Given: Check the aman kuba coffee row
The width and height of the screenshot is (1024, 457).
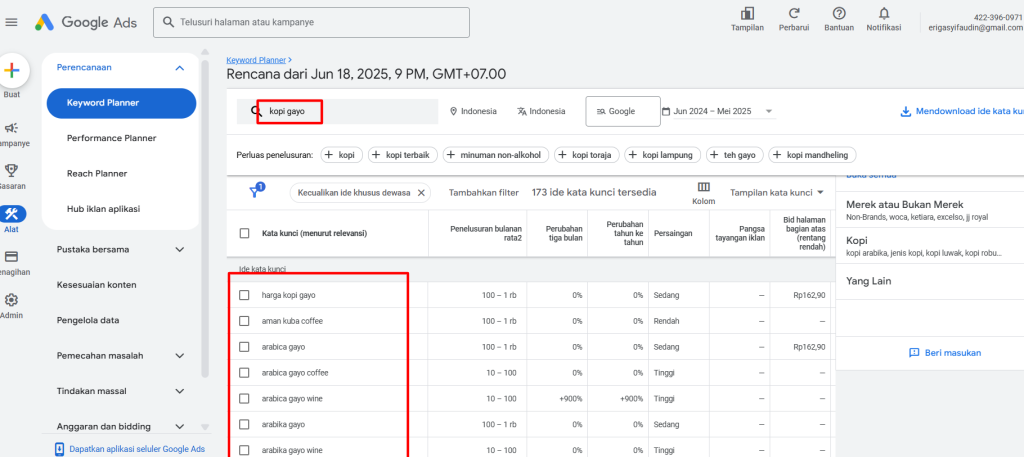Looking at the screenshot, I should click(244, 321).
